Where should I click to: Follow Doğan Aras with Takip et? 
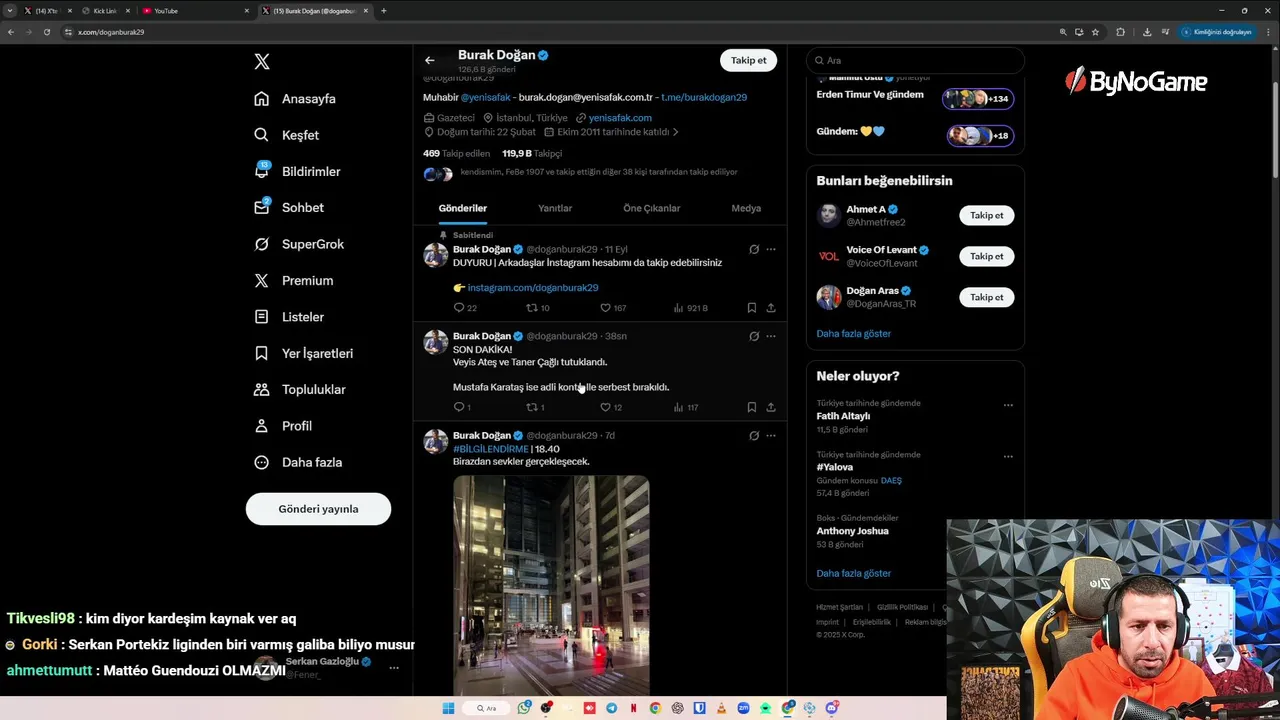coord(987,297)
